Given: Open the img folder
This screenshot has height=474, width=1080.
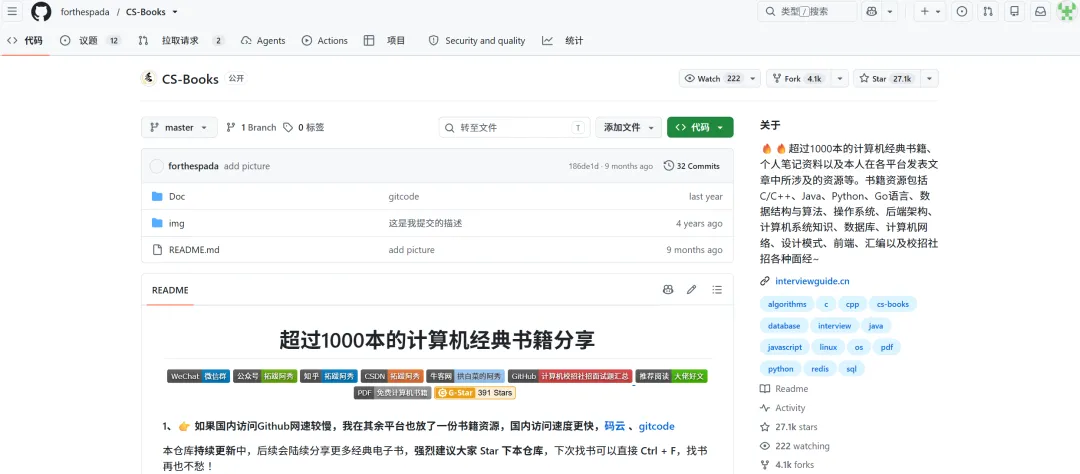Looking at the screenshot, I should pyautogui.click(x=176, y=223).
